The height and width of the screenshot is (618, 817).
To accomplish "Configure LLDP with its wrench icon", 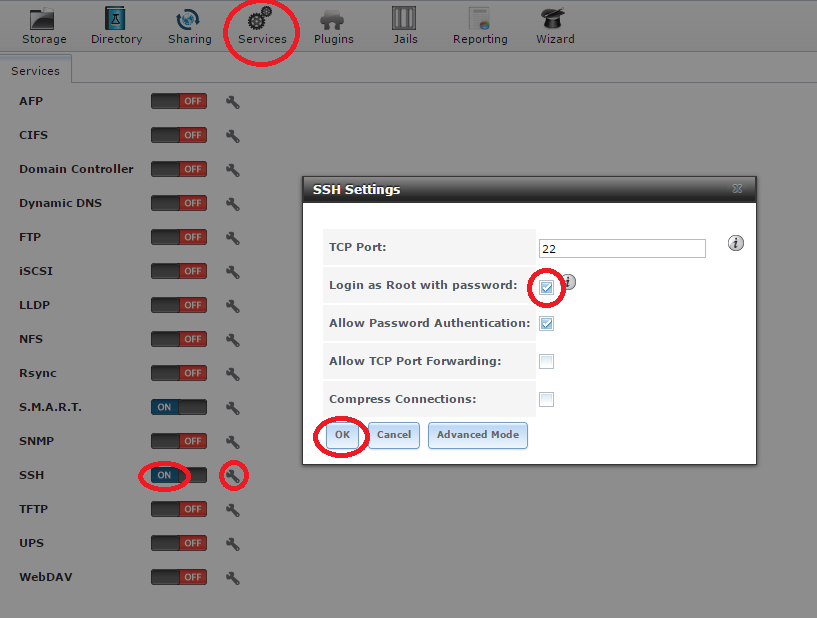I will pyautogui.click(x=233, y=306).
